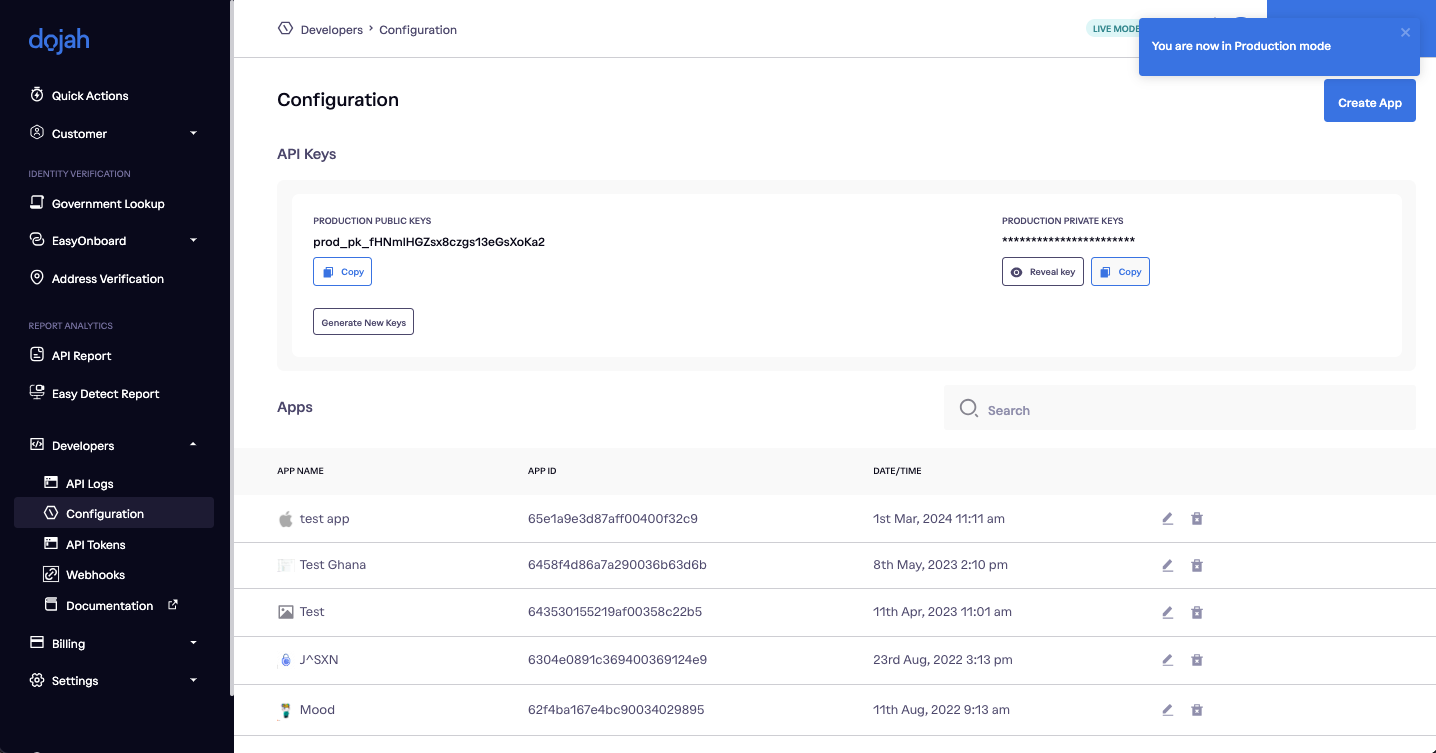1436x753 pixels.
Task: Click the Webhooks icon
Action: coord(51,574)
